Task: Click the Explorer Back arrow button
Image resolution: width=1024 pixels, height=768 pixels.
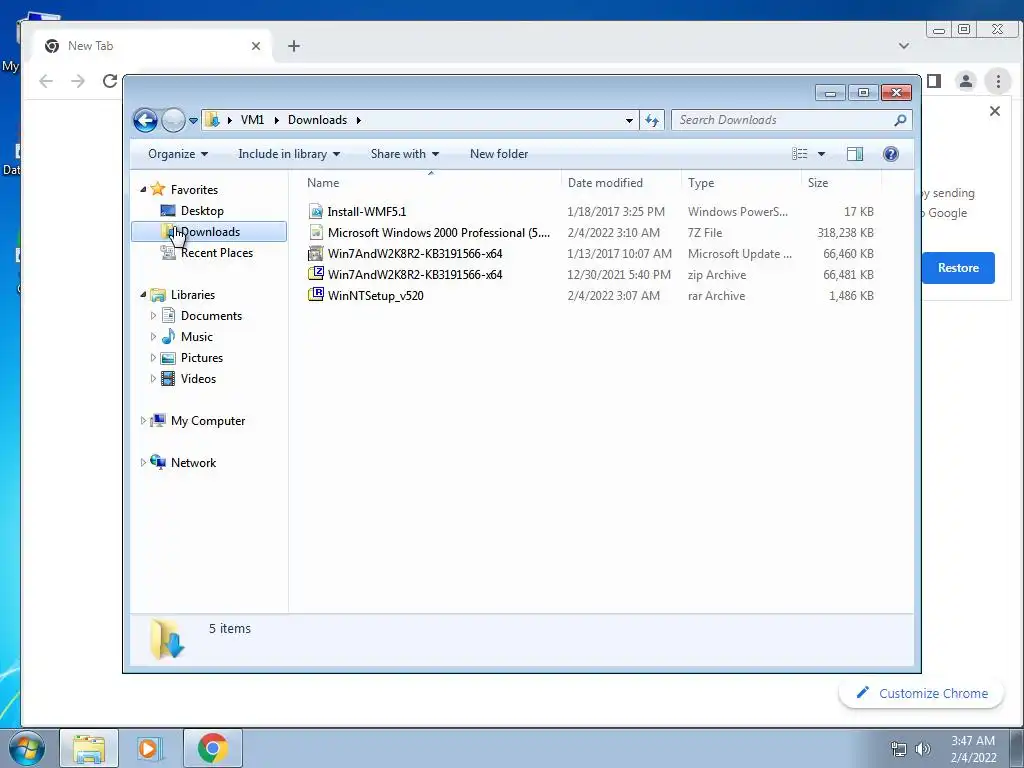Action: click(x=145, y=120)
